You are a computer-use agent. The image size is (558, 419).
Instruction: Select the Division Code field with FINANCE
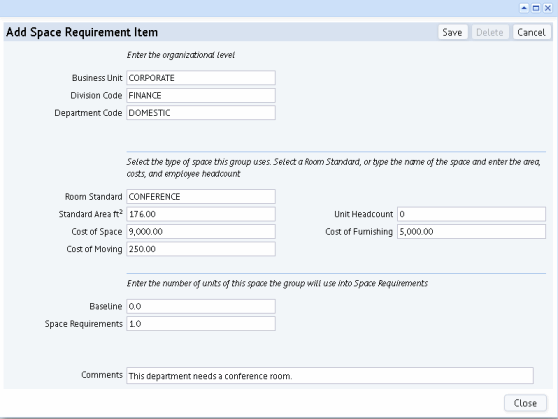[201, 95]
